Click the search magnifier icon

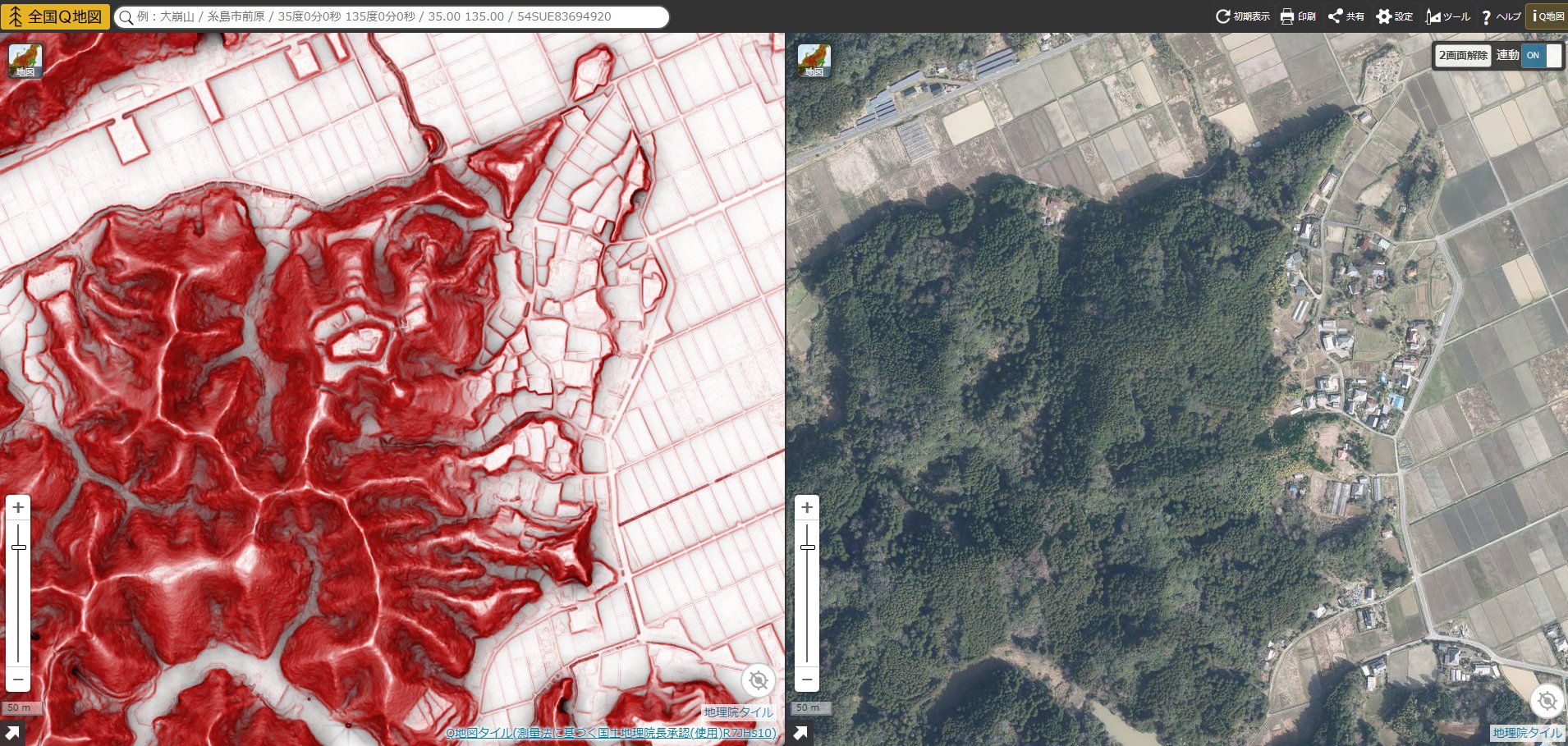point(126,17)
